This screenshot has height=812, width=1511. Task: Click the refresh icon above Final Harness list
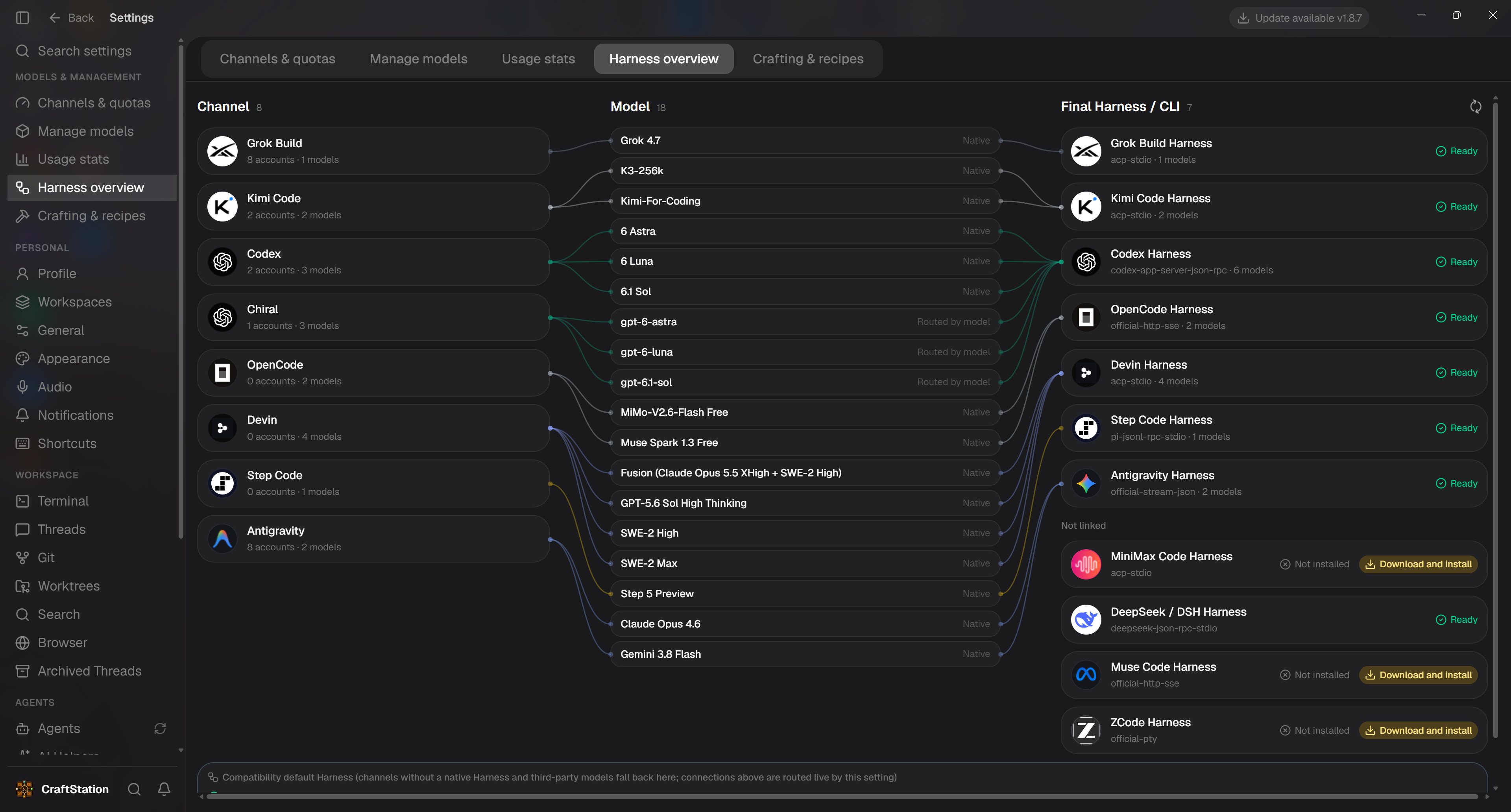pos(1476,107)
